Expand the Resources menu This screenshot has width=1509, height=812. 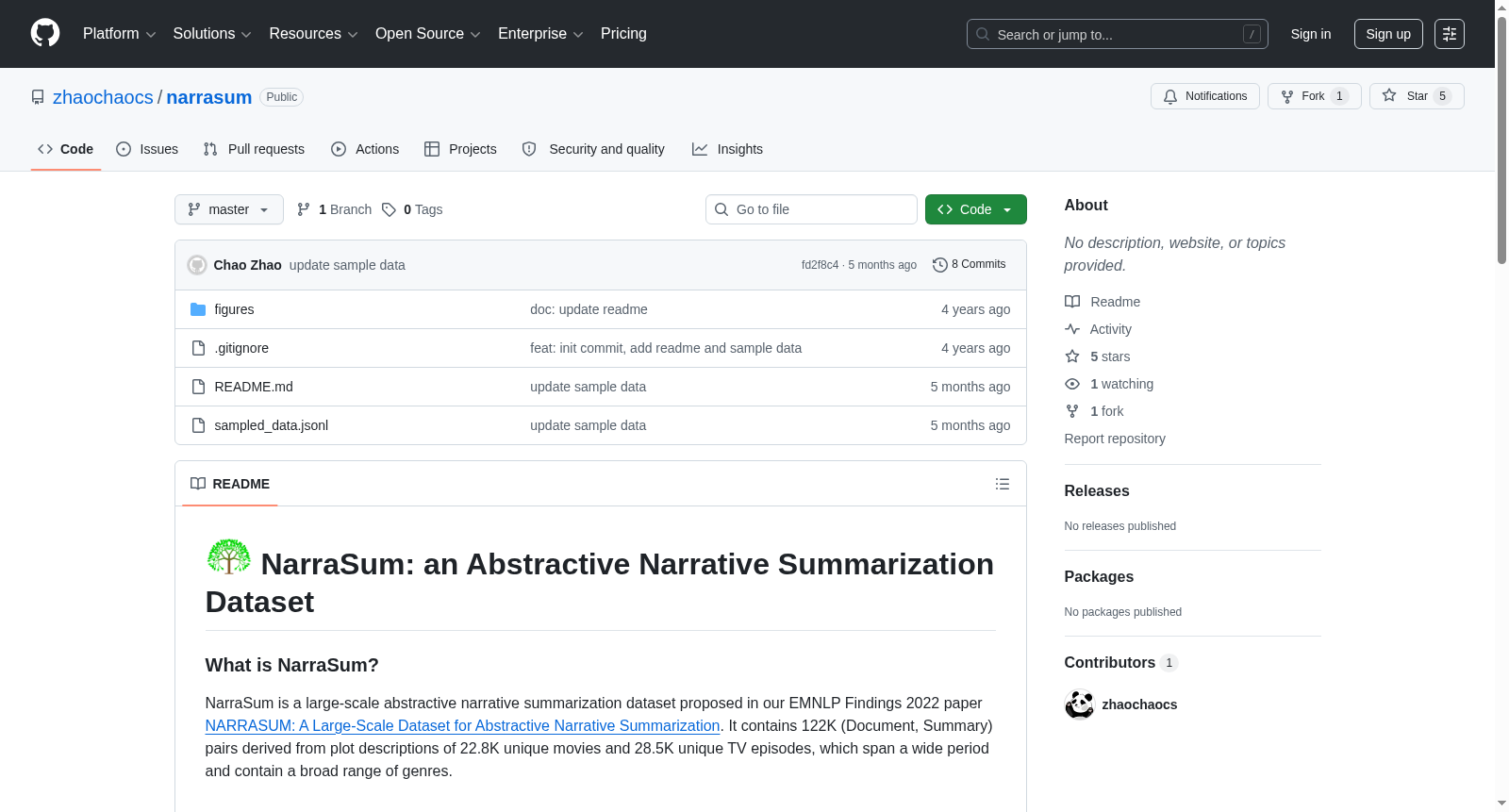pos(313,34)
